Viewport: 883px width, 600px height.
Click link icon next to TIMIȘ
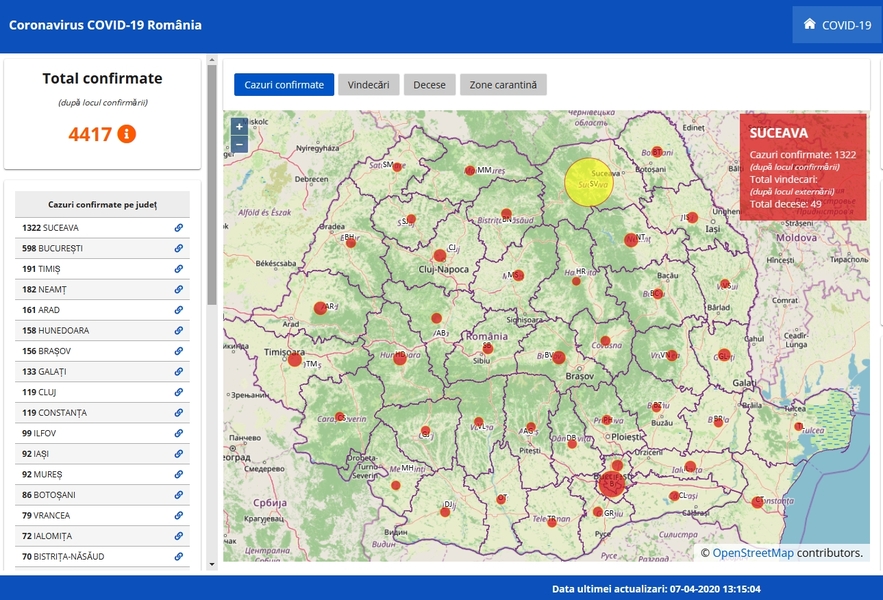click(x=179, y=269)
